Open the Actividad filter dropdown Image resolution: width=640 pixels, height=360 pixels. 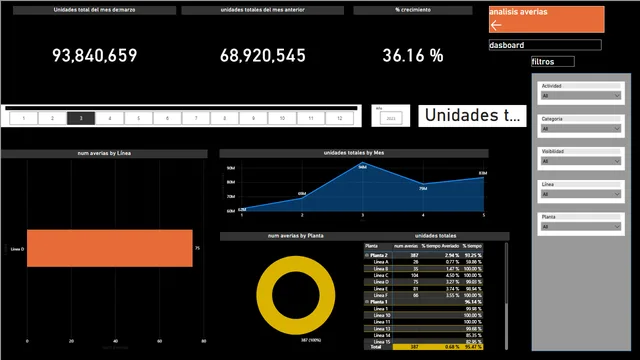[x=580, y=96]
